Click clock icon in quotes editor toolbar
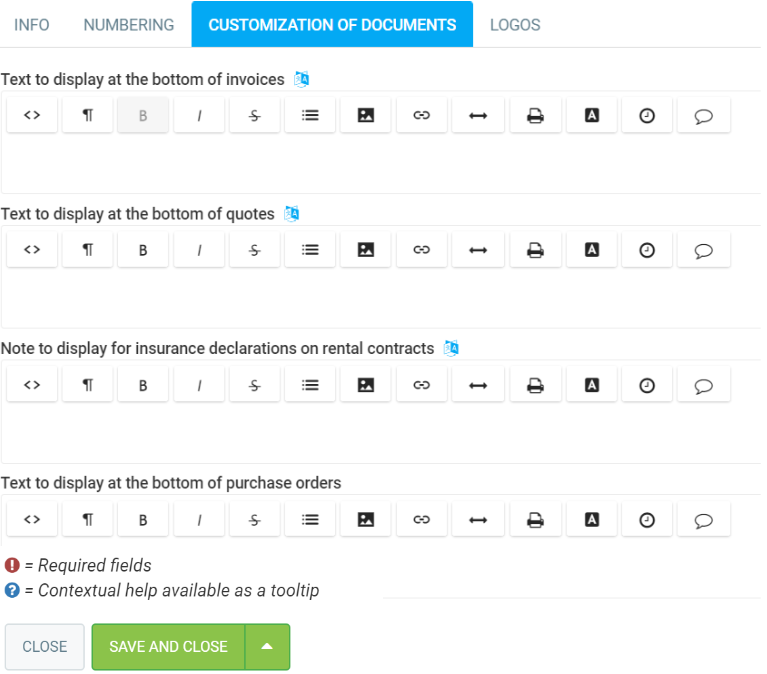The image size is (767, 674). click(x=647, y=251)
